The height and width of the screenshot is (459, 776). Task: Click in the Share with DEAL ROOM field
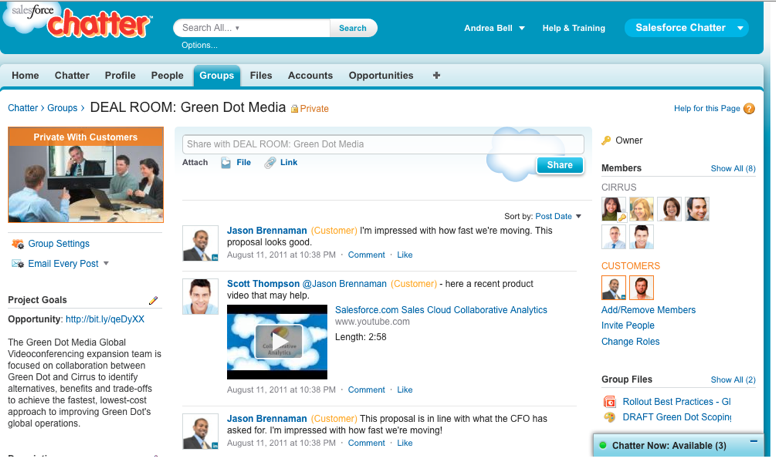pos(383,144)
